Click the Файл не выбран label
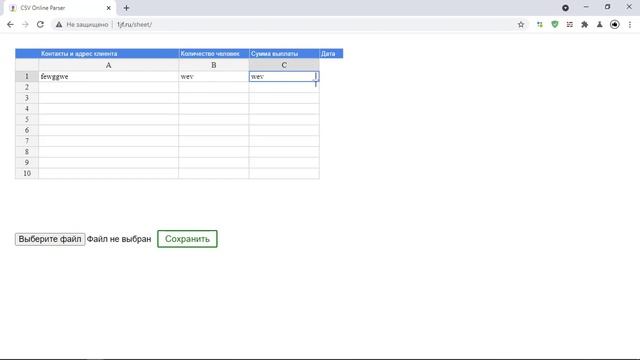This screenshot has width=640, height=360. point(119,239)
